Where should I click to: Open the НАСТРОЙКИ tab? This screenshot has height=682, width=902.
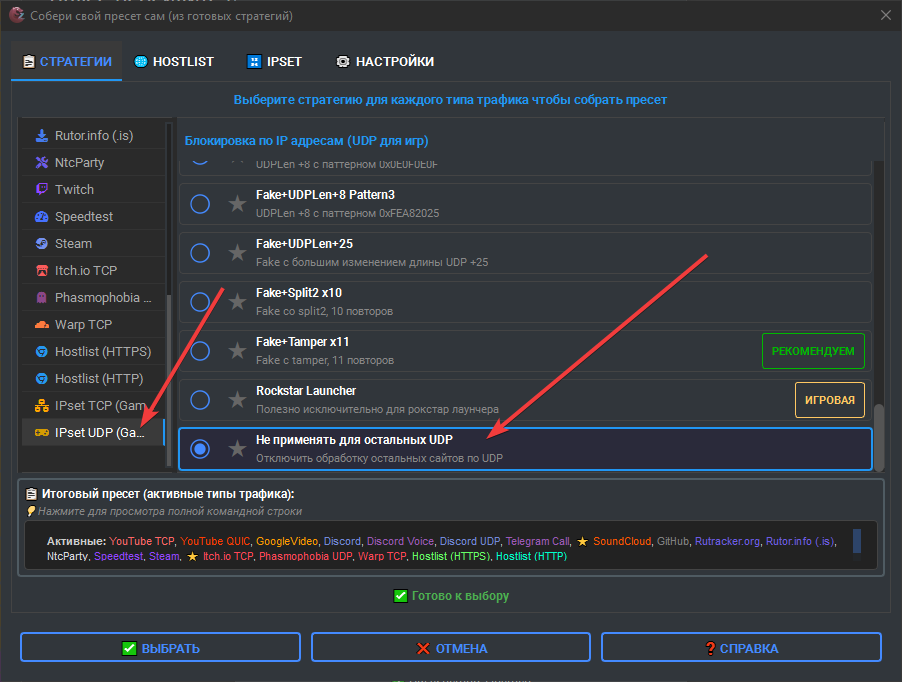(x=385, y=62)
